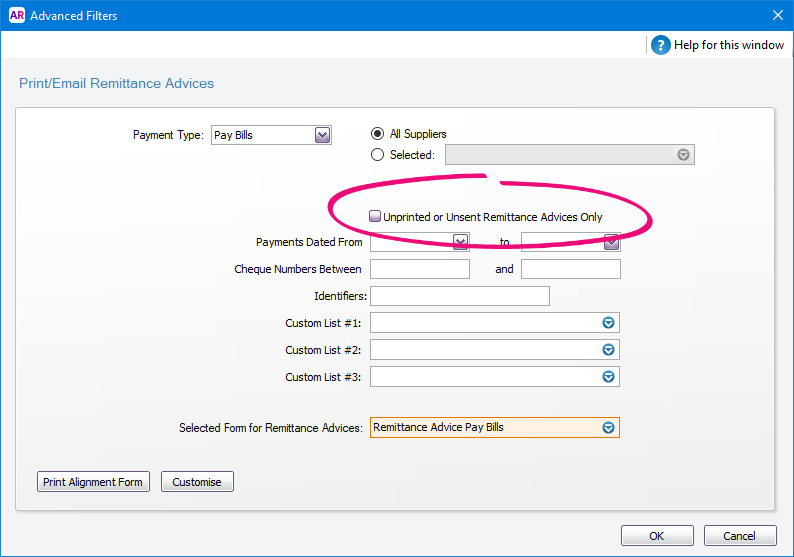
Task: Click the blue Help question mark icon
Action: 661,45
